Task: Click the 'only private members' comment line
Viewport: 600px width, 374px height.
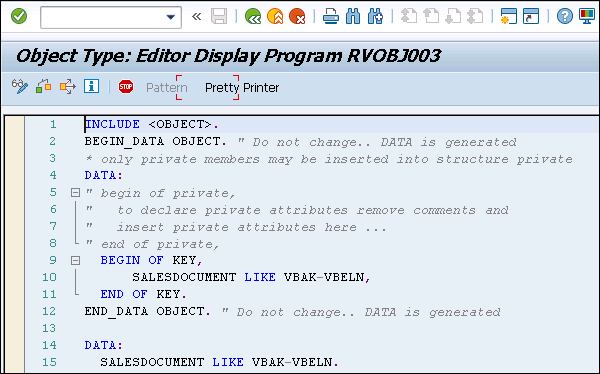Action: click(328, 159)
